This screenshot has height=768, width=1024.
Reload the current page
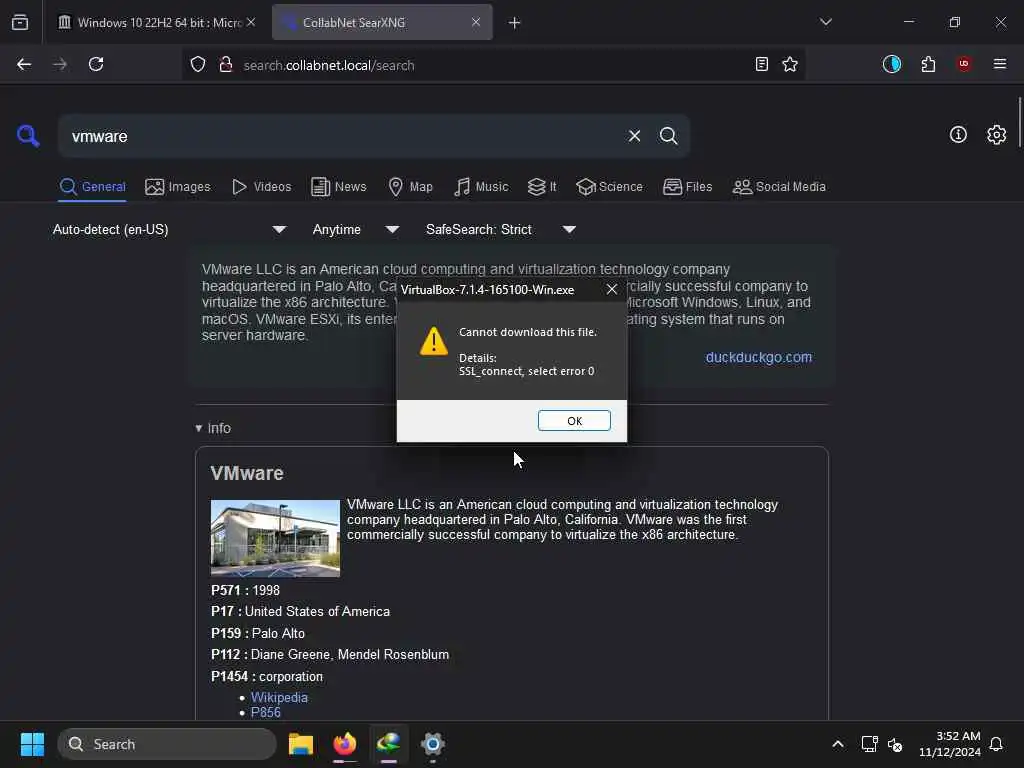[96, 64]
